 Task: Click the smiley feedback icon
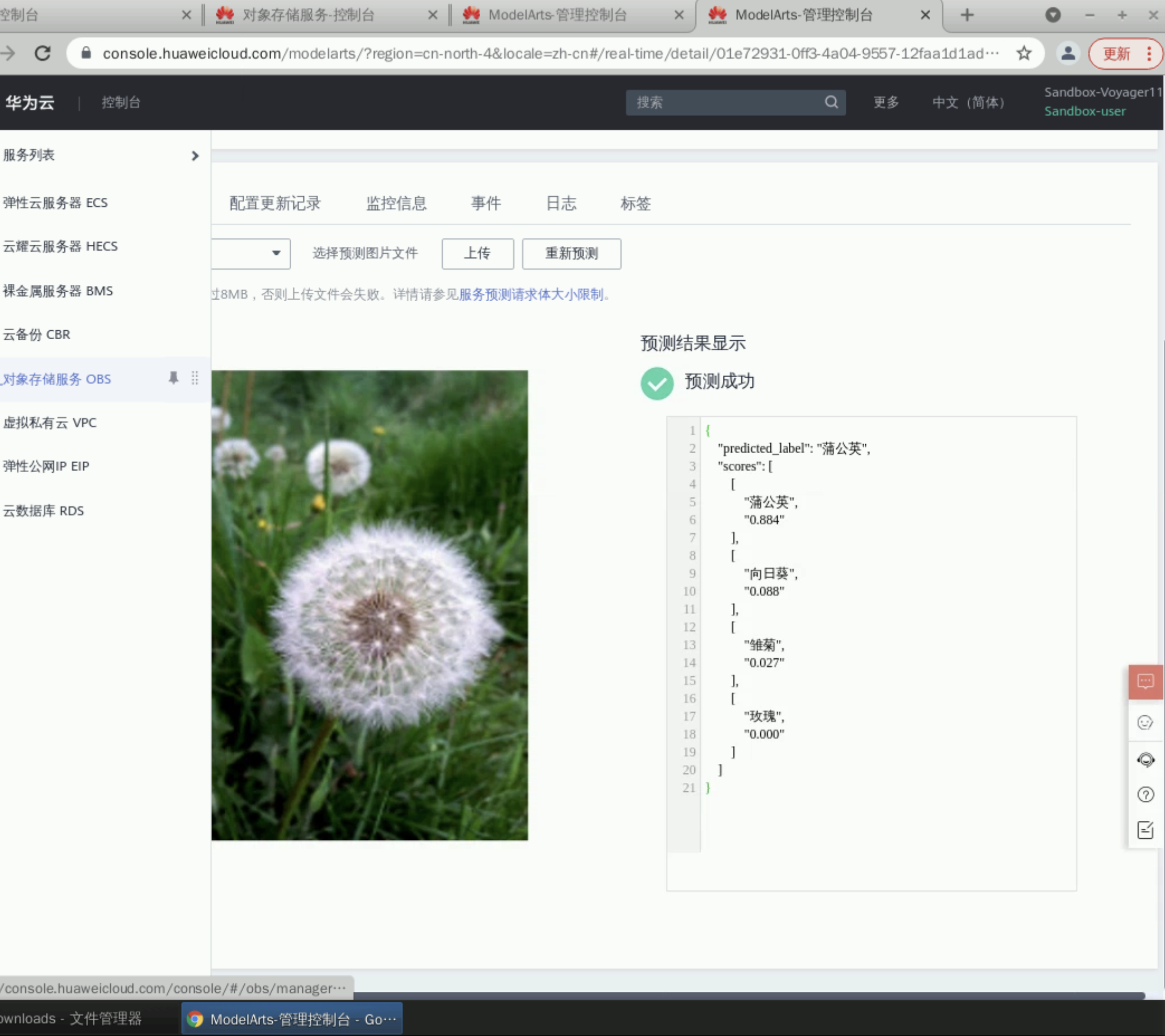1145,723
